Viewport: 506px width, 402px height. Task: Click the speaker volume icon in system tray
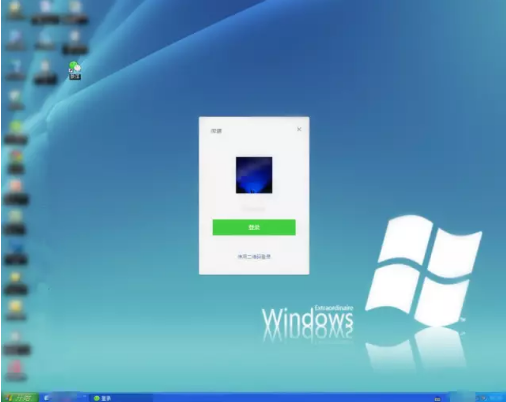483,398
